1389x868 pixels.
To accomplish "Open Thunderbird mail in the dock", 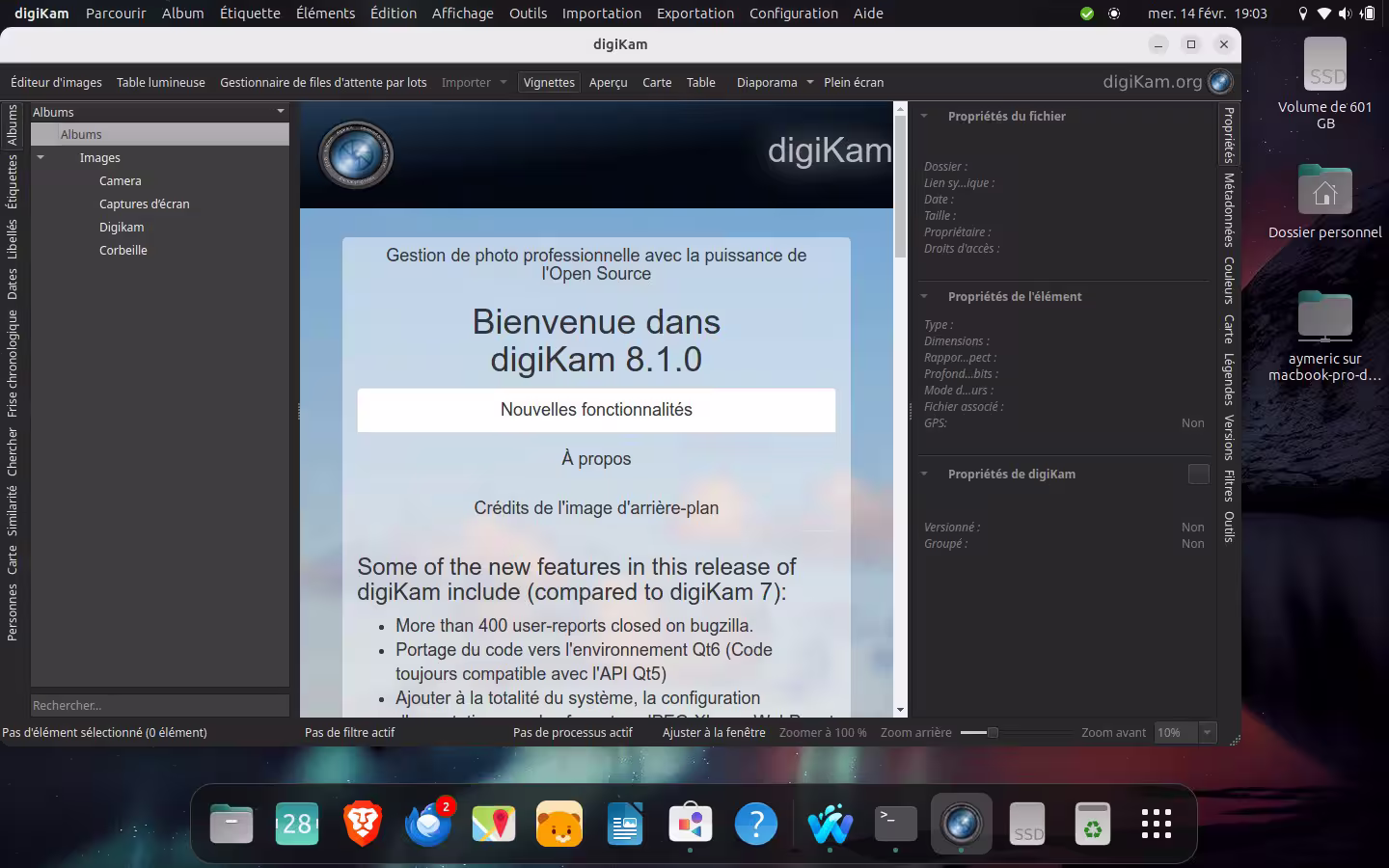I will click(x=428, y=824).
